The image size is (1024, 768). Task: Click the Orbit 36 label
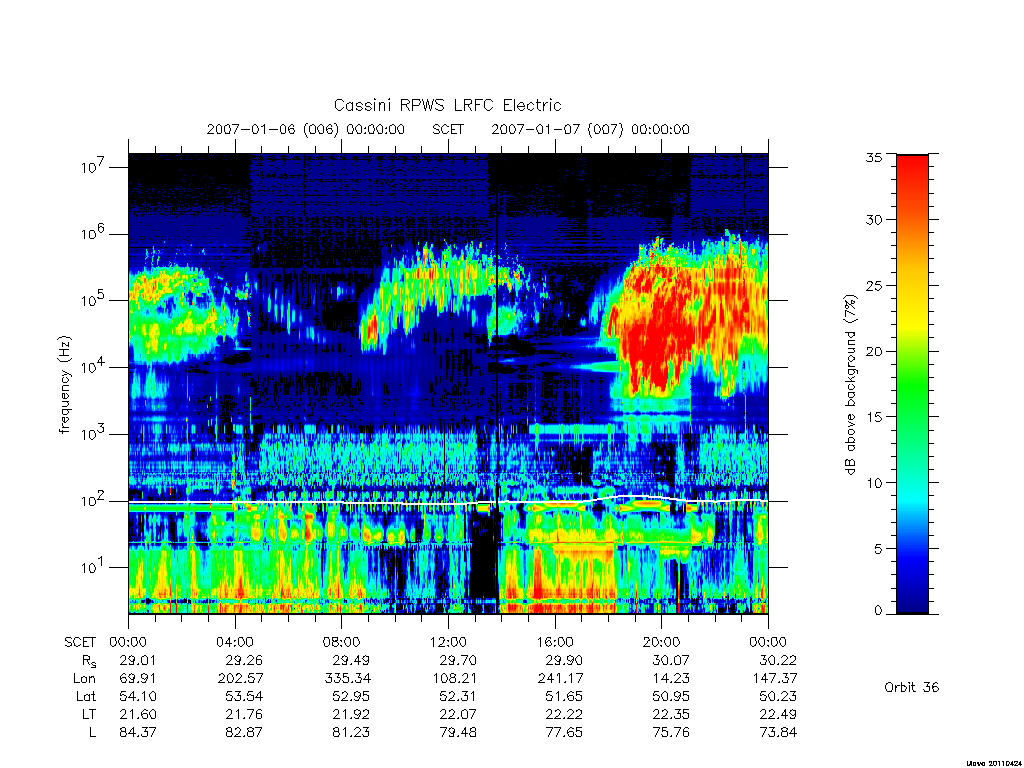[x=911, y=687]
